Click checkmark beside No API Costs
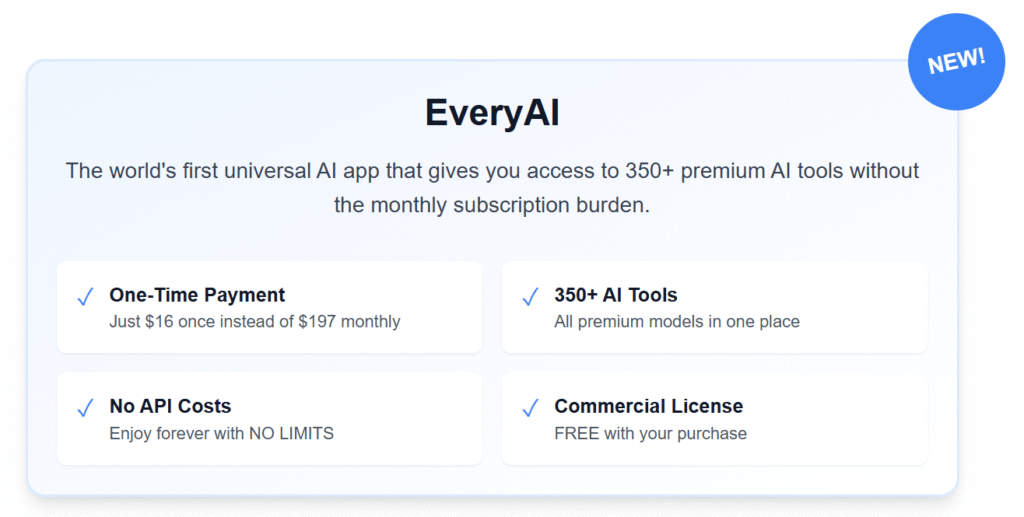1024x517 pixels. click(86, 408)
